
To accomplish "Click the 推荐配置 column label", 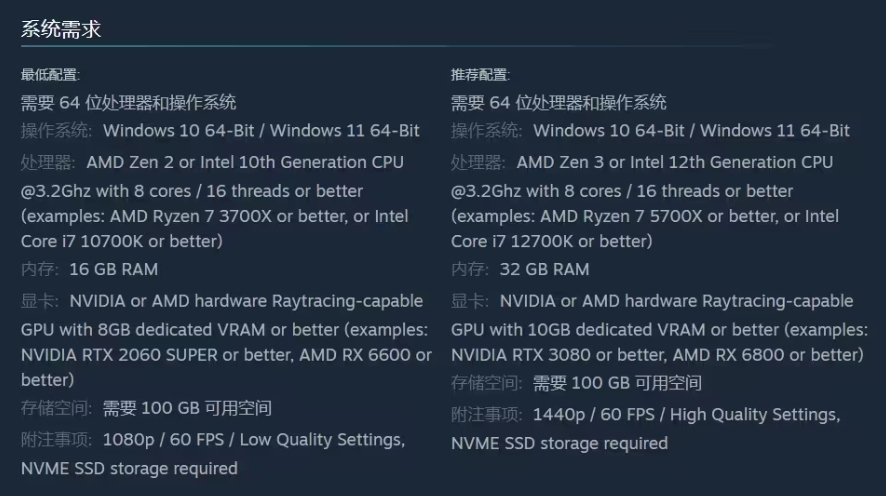I will [x=480, y=74].
